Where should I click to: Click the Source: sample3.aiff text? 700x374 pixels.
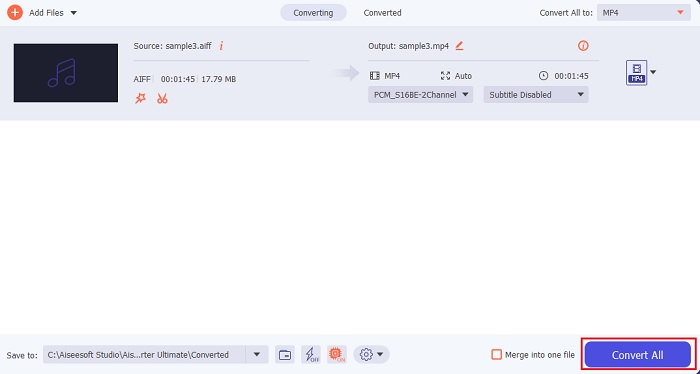(172, 46)
